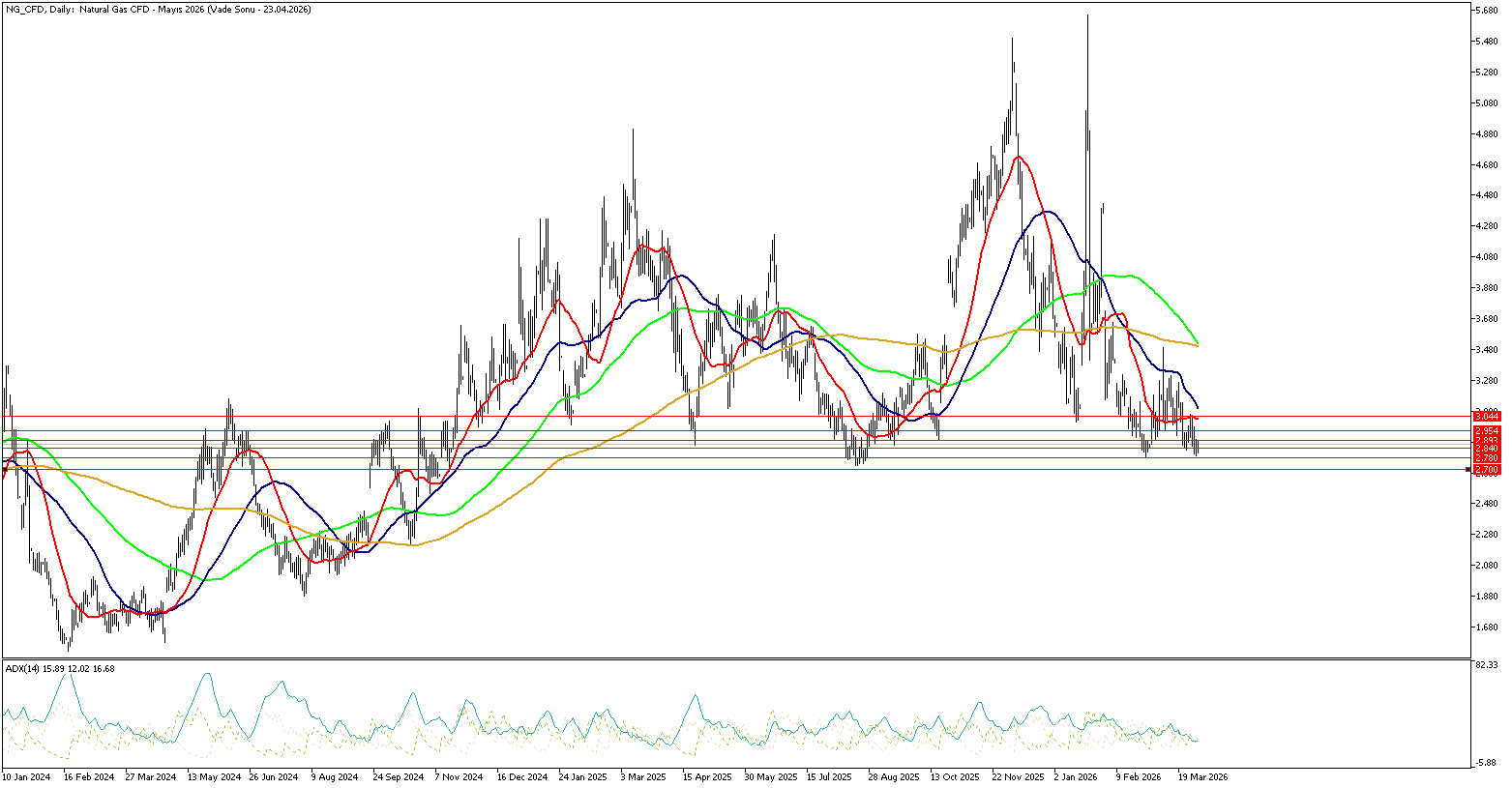Click the 27 Mar 2024 date label
This screenshot has height=788, width=1512.
click(x=149, y=776)
